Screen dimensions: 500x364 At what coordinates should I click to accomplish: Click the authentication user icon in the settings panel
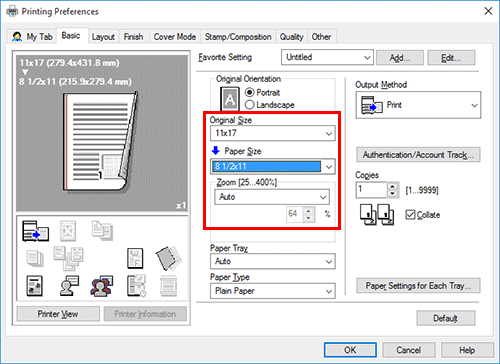click(x=69, y=286)
